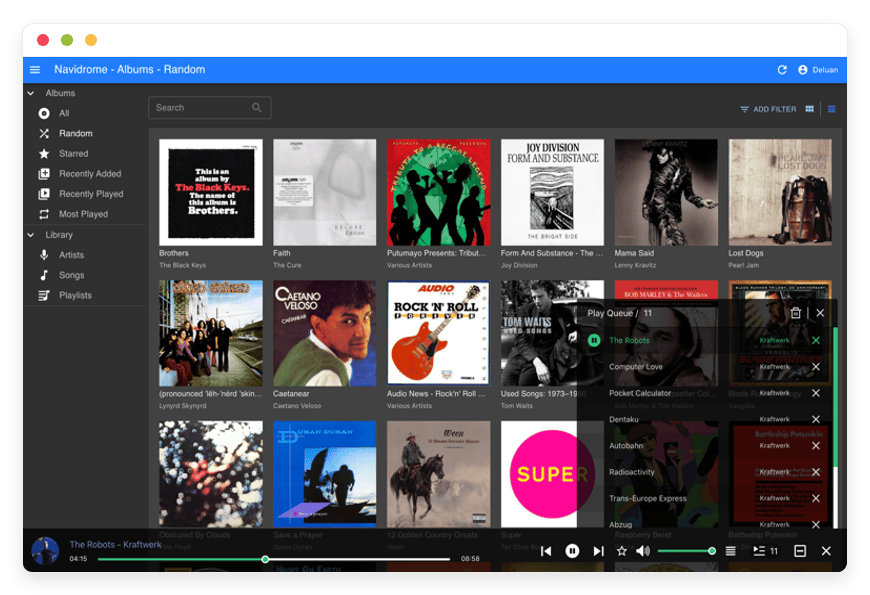Open the Lynyrd Skynyrd album cover
This screenshot has height=595, width=870.
click(x=210, y=333)
